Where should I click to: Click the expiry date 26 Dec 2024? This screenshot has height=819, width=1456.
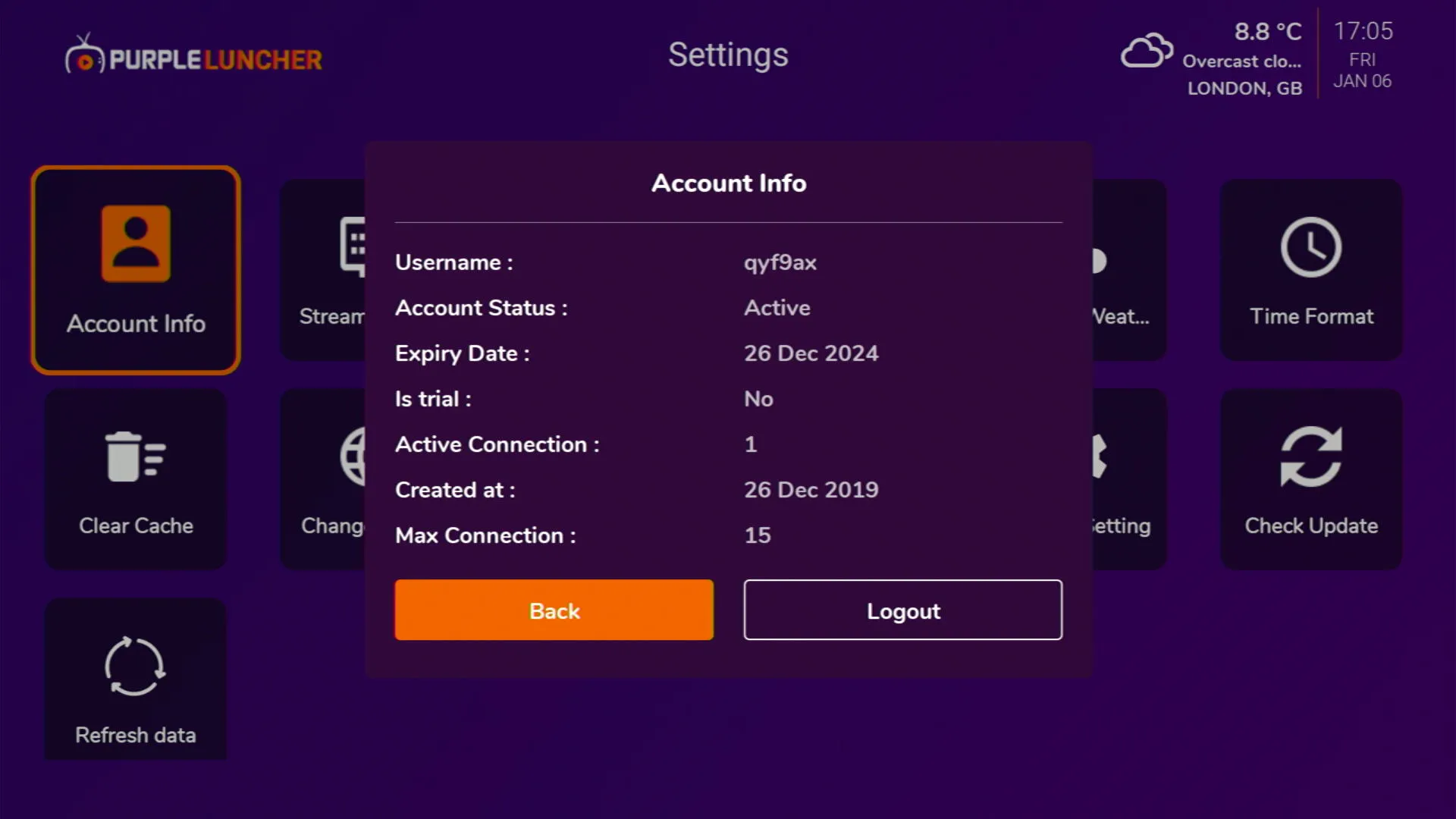coord(811,353)
